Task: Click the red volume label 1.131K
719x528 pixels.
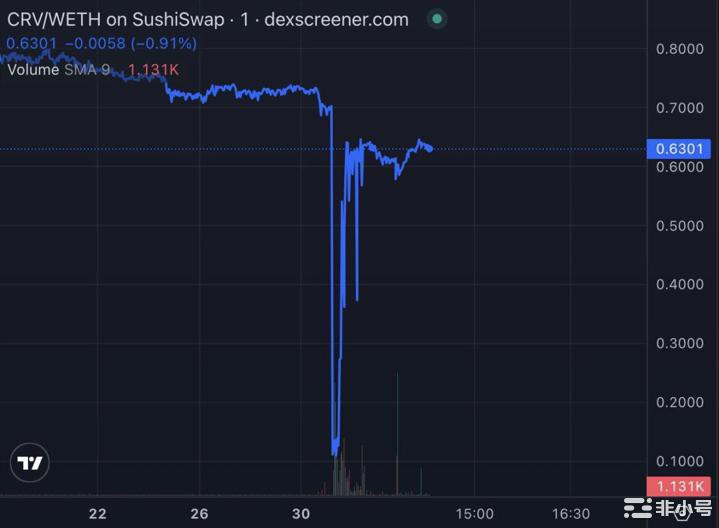Action: [x=679, y=486]
